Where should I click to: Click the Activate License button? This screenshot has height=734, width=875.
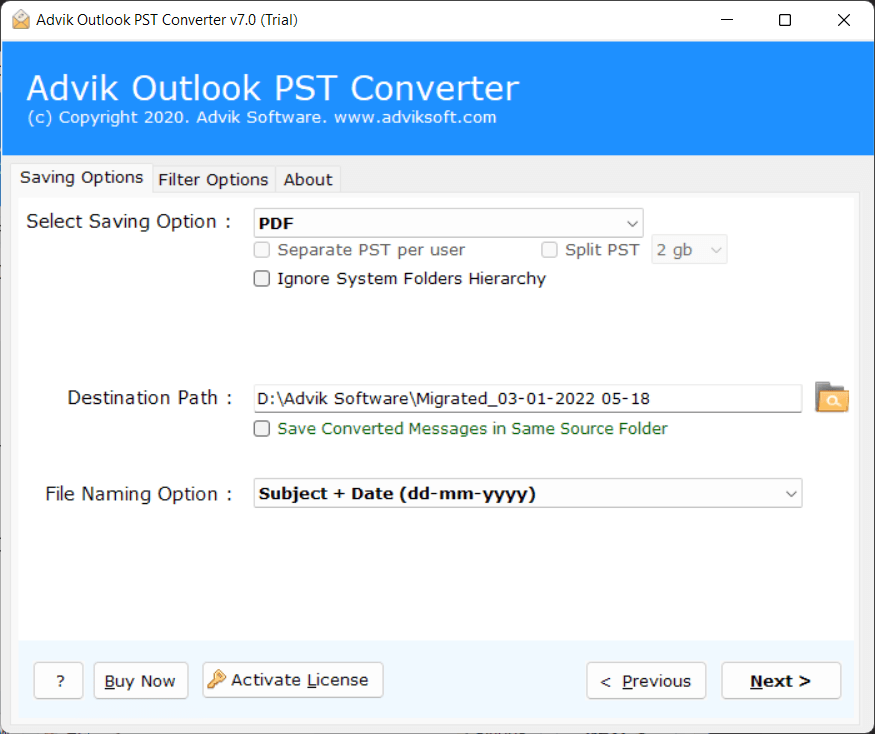point(292,679)
